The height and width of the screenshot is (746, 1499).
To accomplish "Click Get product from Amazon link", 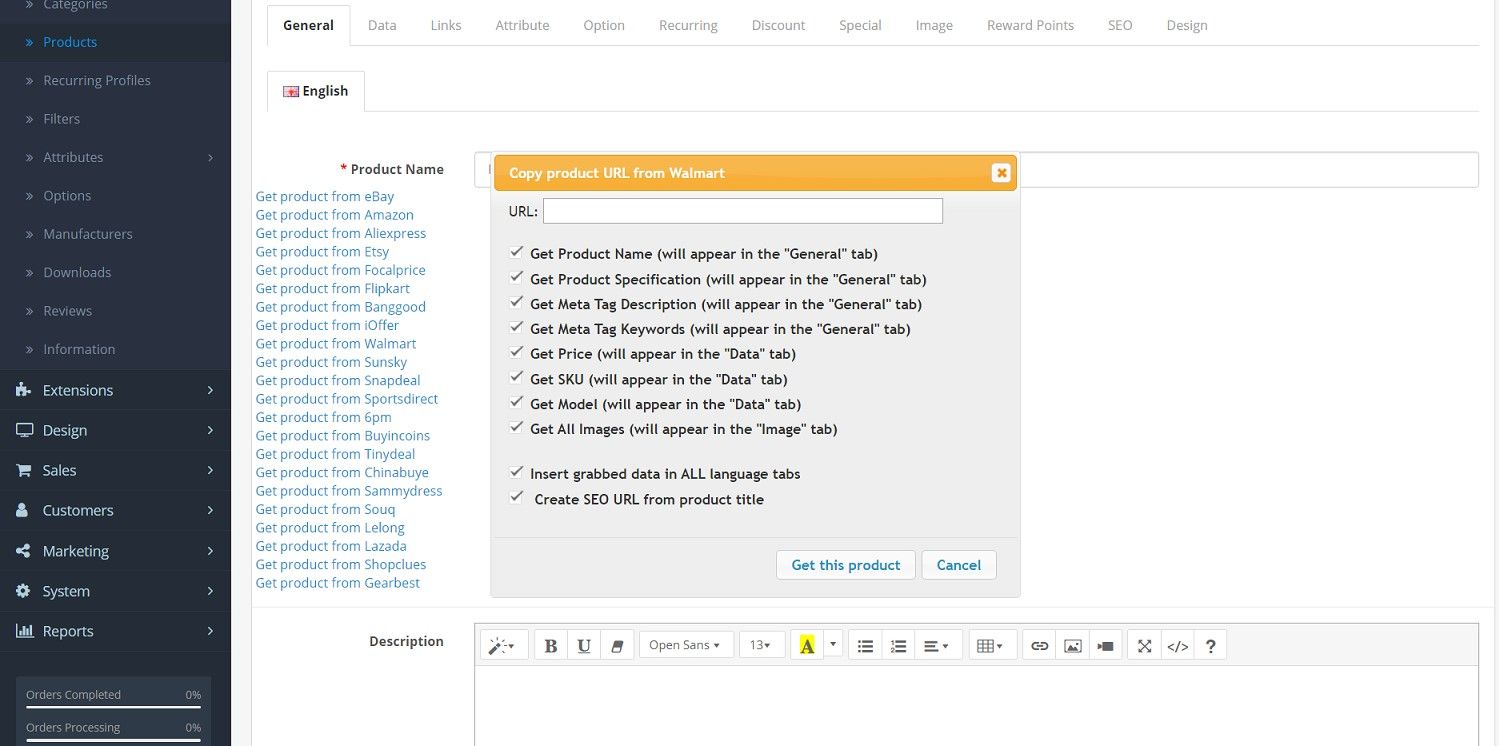I will 334,215.
